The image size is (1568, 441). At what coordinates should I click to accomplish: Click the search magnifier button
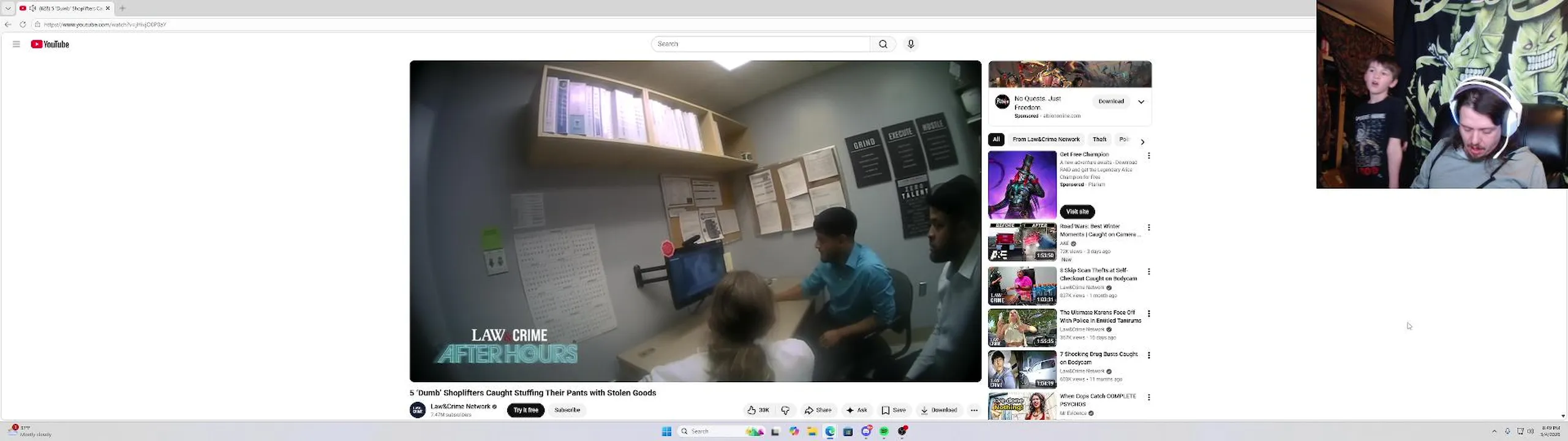point(883,44)
